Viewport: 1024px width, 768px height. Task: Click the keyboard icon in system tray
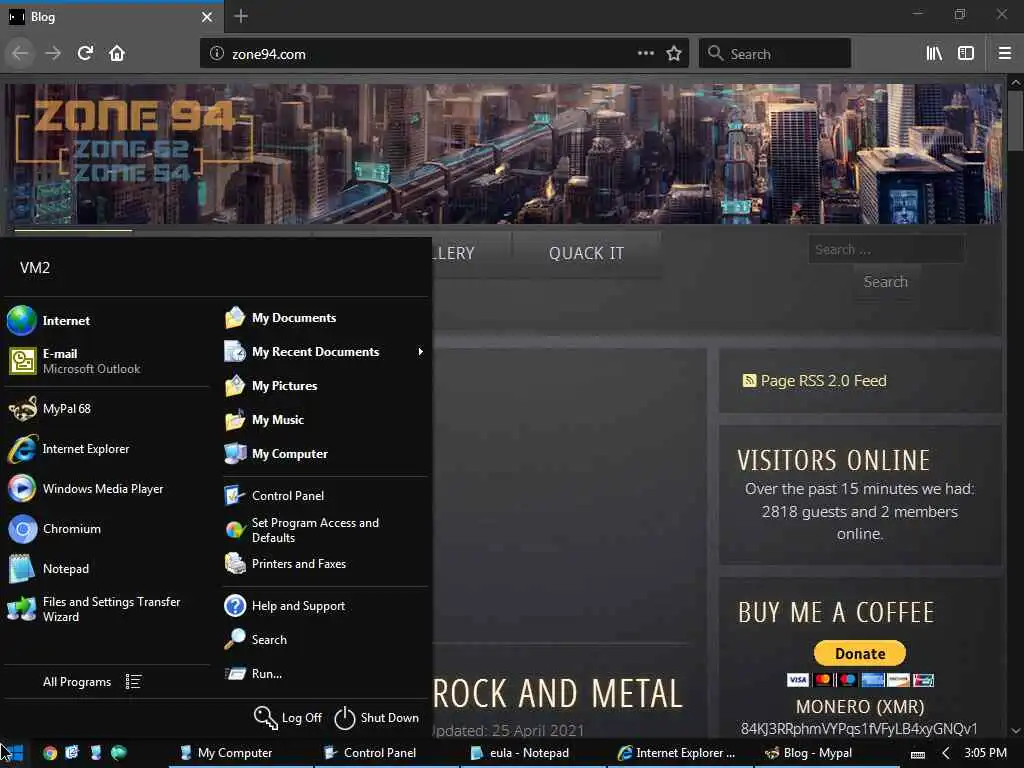tap(918, 754)
